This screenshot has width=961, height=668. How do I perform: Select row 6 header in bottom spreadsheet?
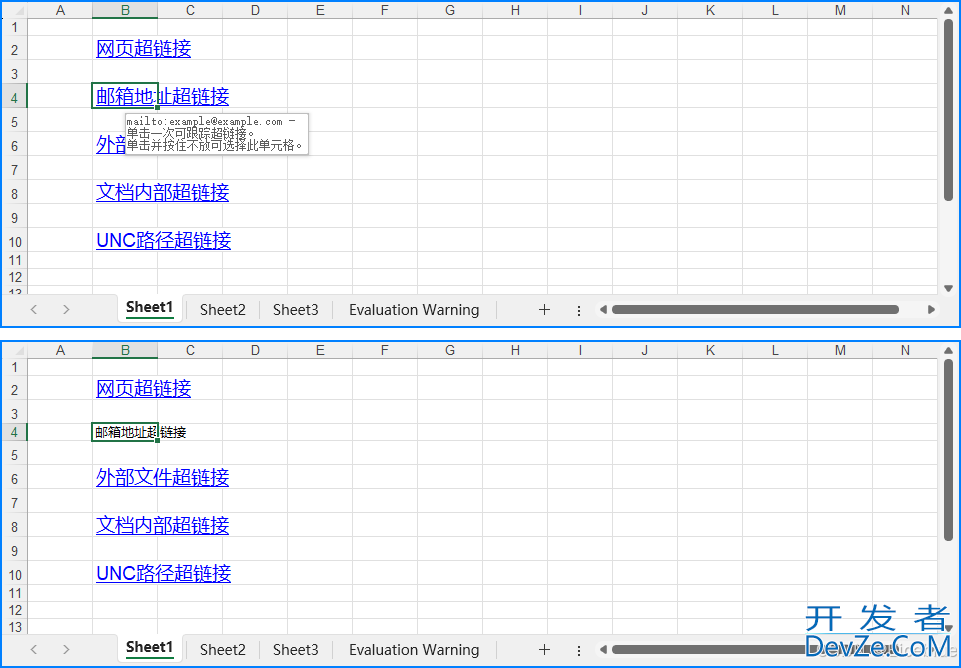15,479
